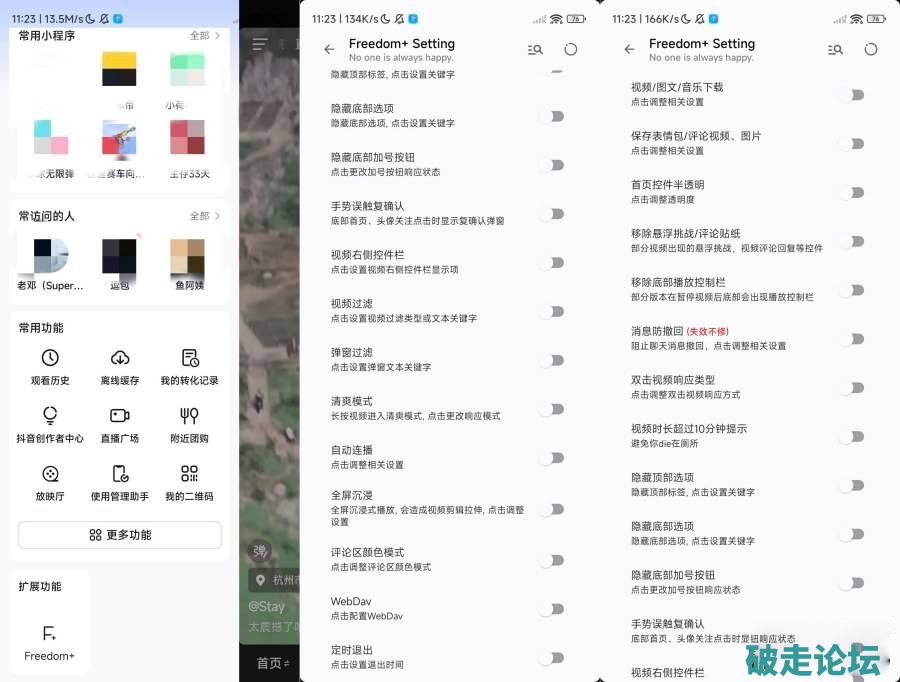900x682 pixels.
Task: Tap the 更多功能 button
Action: coord(120,535)
